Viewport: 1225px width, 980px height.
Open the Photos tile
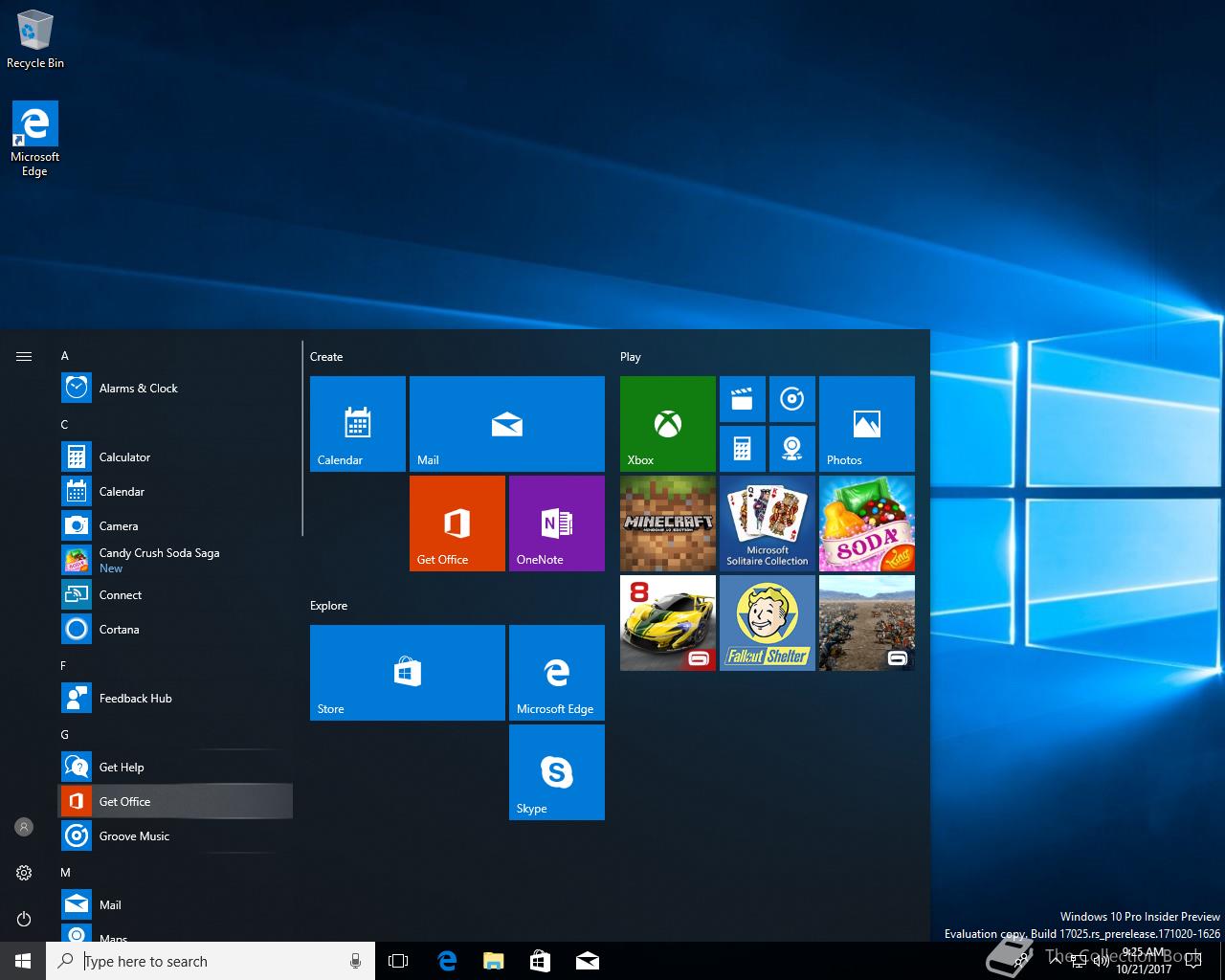click(867, 424)
